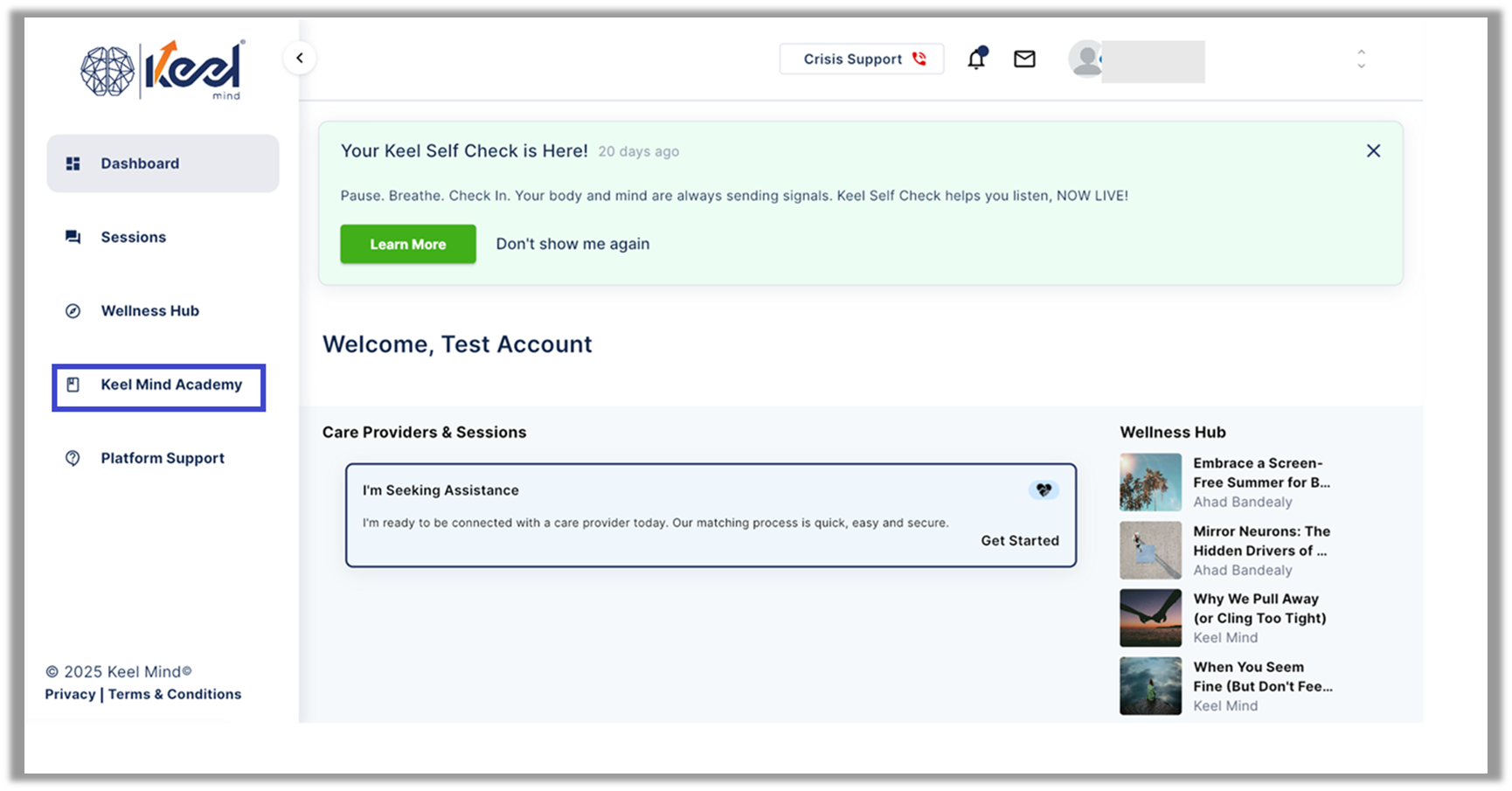Viewport: 1512px width, 791px height.
Task: Click the red phone icon for Crisis Support
Action: 917,59
